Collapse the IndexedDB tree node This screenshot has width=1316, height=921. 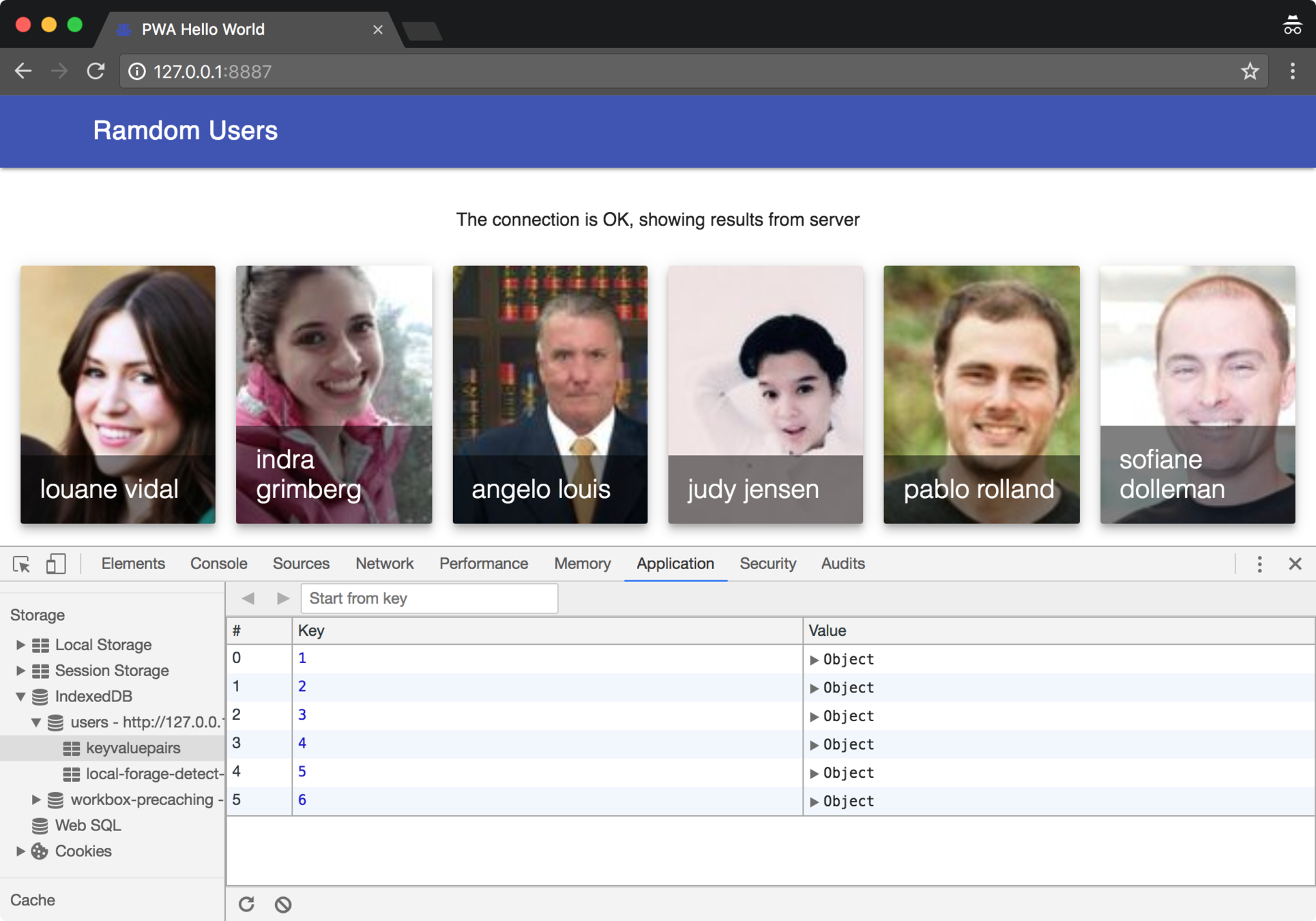tap(20, 697)
